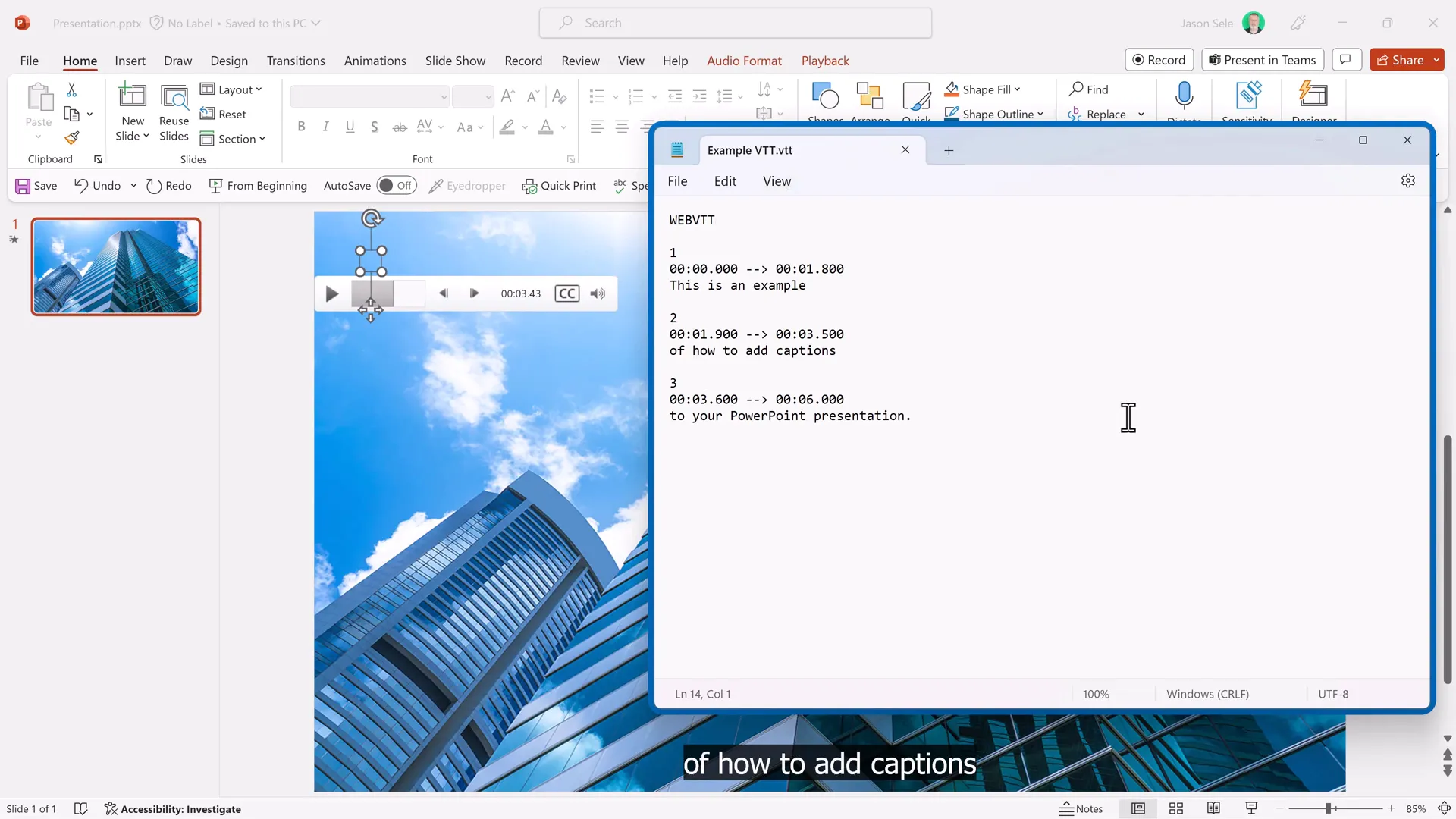Screen dimensions: 1456x819
Task: Start Slide Show from status bar icon
Action: point(1251,809)
